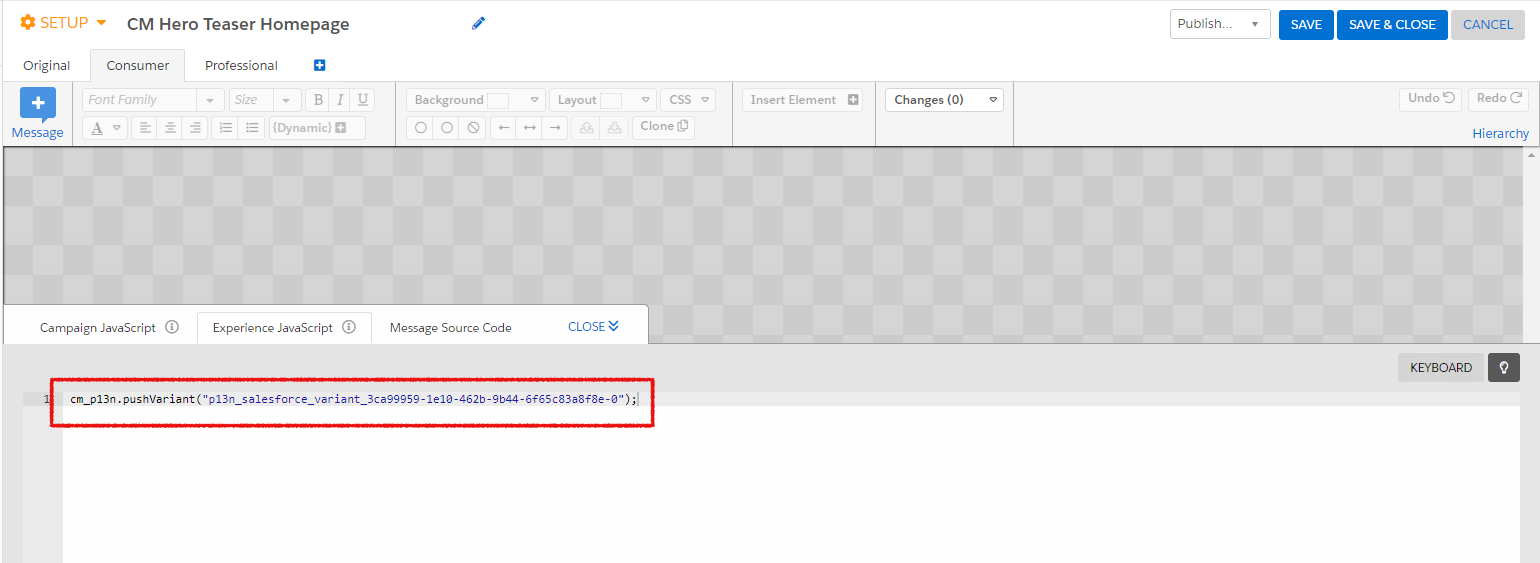
Task: Toggle underline formatting
Action: click(x=363, y=100)
